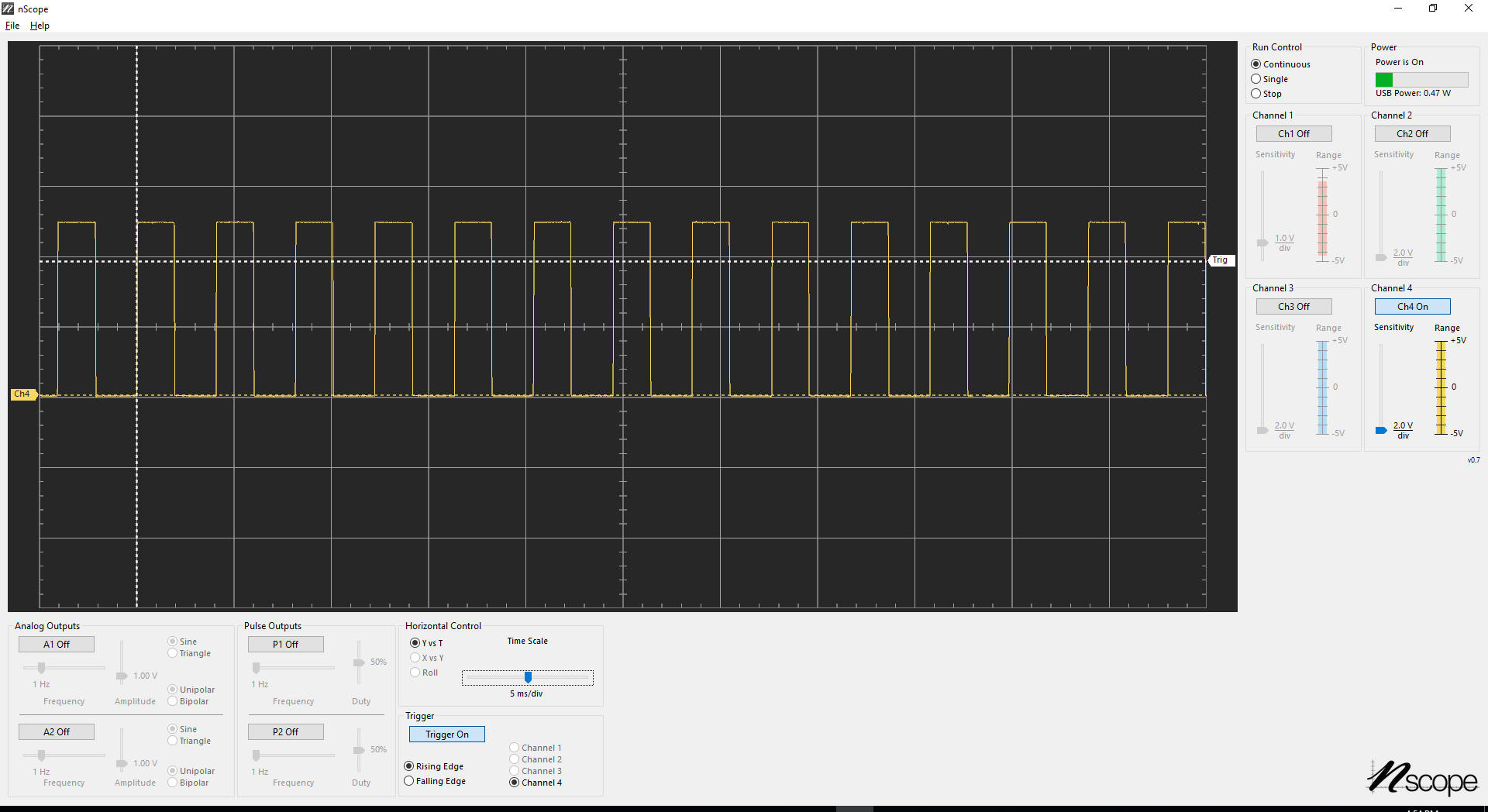This screenshot has height=812, width=1488.
Task: Select Stop in Run Control
Action: pyautogui.click(x=1256, y=94)
